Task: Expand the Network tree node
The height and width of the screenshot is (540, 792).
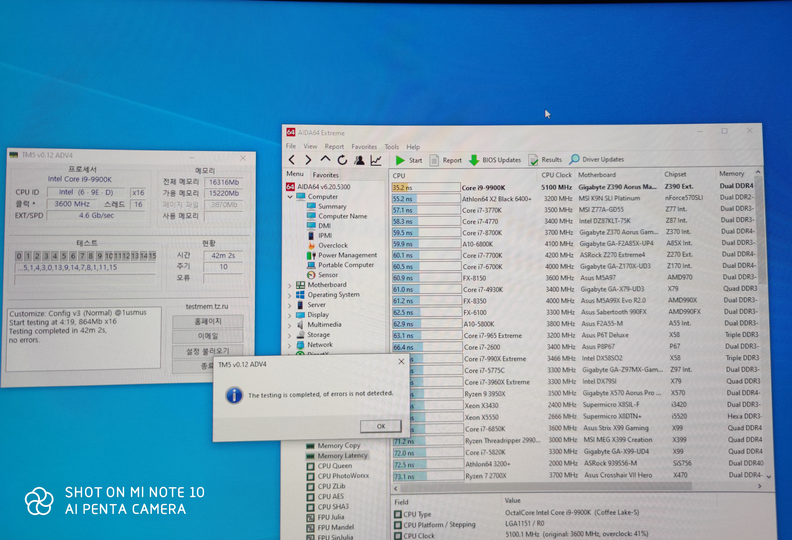Action: click(290, 346)
